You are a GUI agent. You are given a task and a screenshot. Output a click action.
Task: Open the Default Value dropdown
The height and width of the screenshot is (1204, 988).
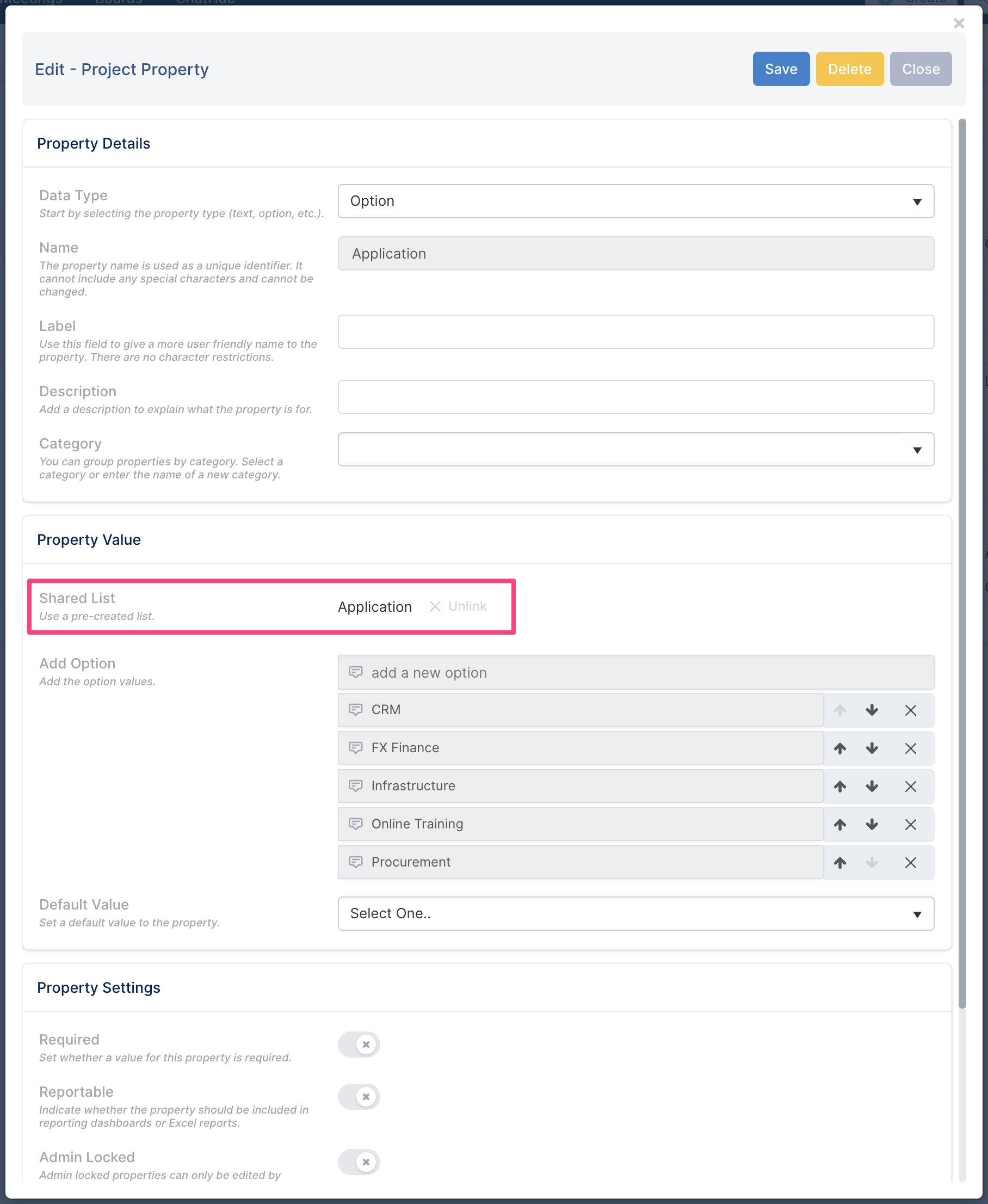[635, 913]
